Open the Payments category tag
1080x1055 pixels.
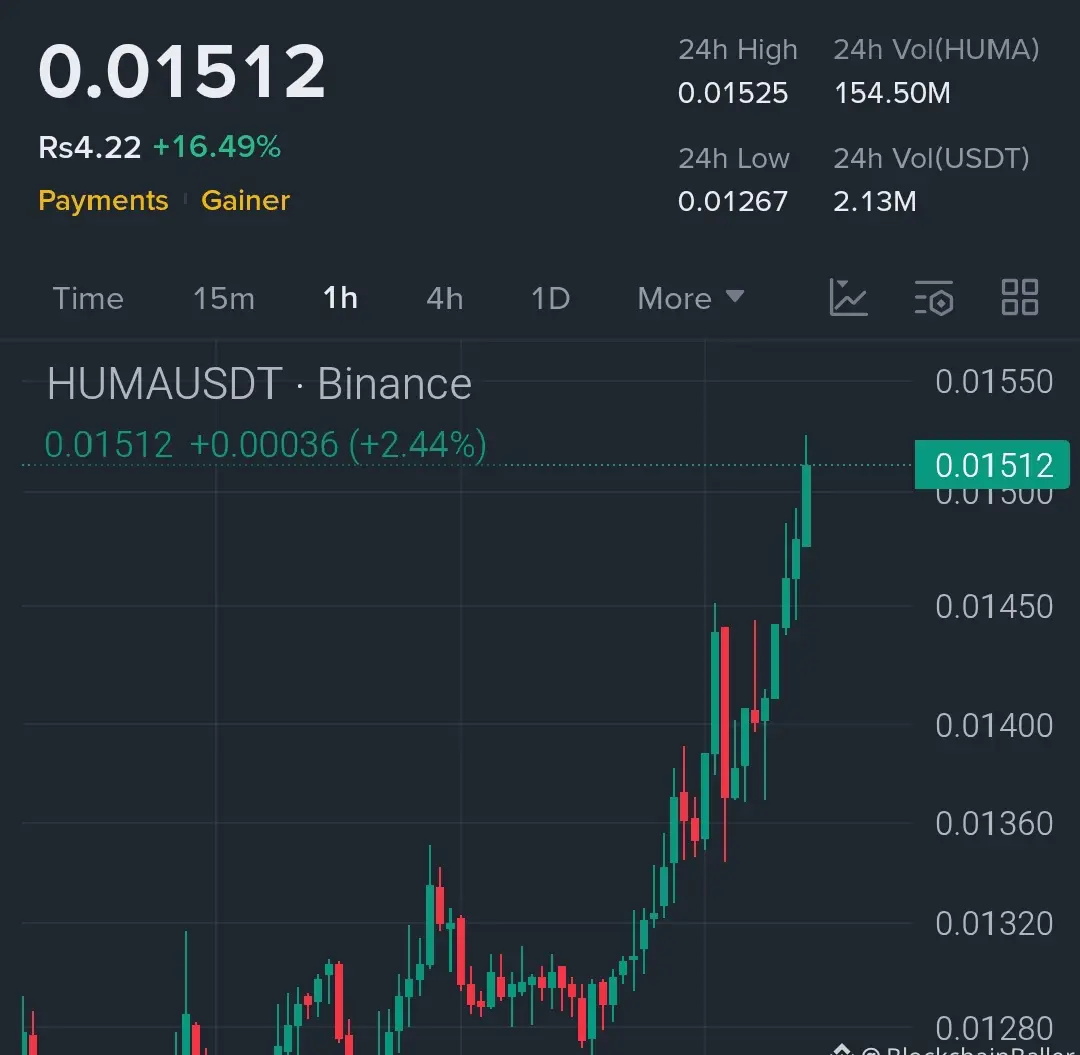click(x=103, y=200)
